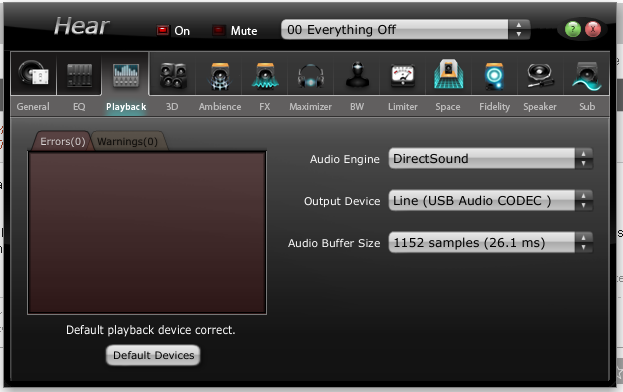Close Hear with the red X button
The image size is (623, 392).
pyautogui.click(x=593, y=29)
